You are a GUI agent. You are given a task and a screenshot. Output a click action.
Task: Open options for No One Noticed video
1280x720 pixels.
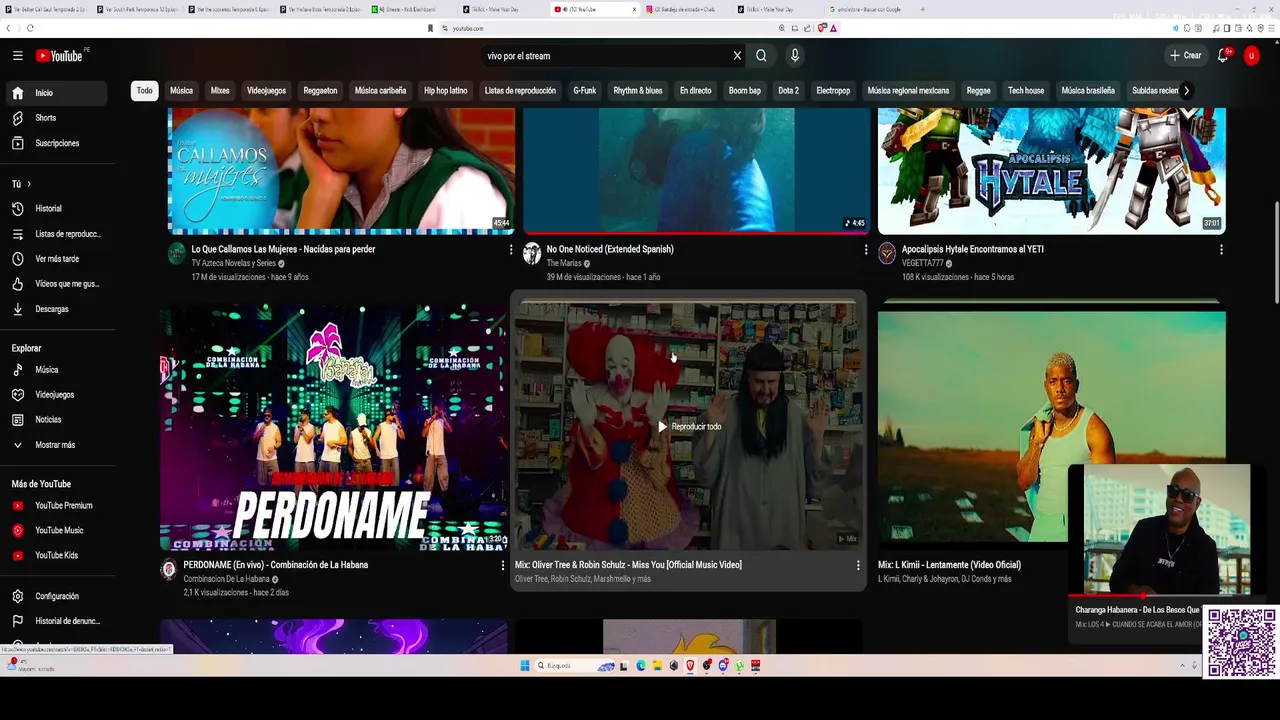point(866,250)
